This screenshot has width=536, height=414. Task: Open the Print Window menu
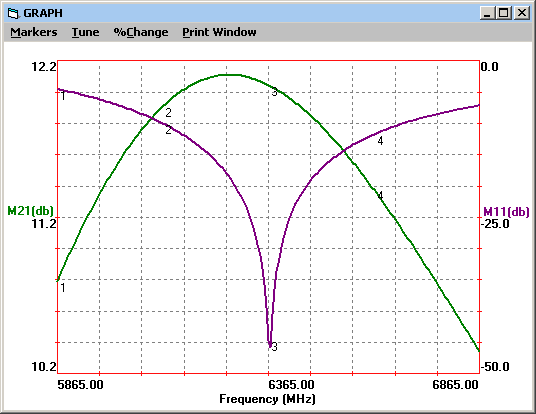[x=219, y=32]
